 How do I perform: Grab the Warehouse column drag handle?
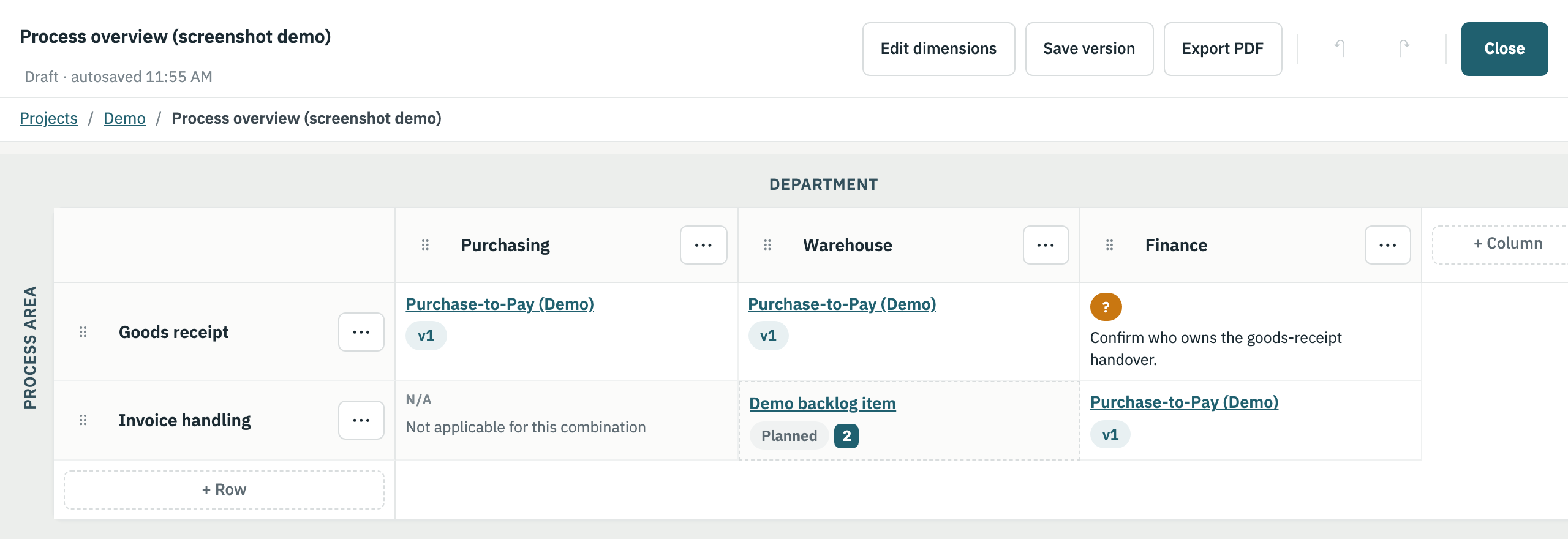767,245
